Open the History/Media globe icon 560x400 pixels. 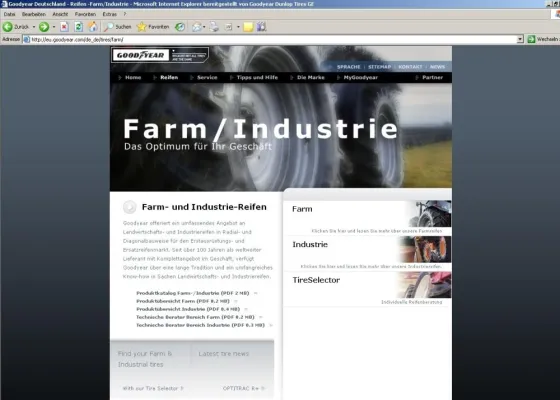pyautogui.click(x=180, y=27)
